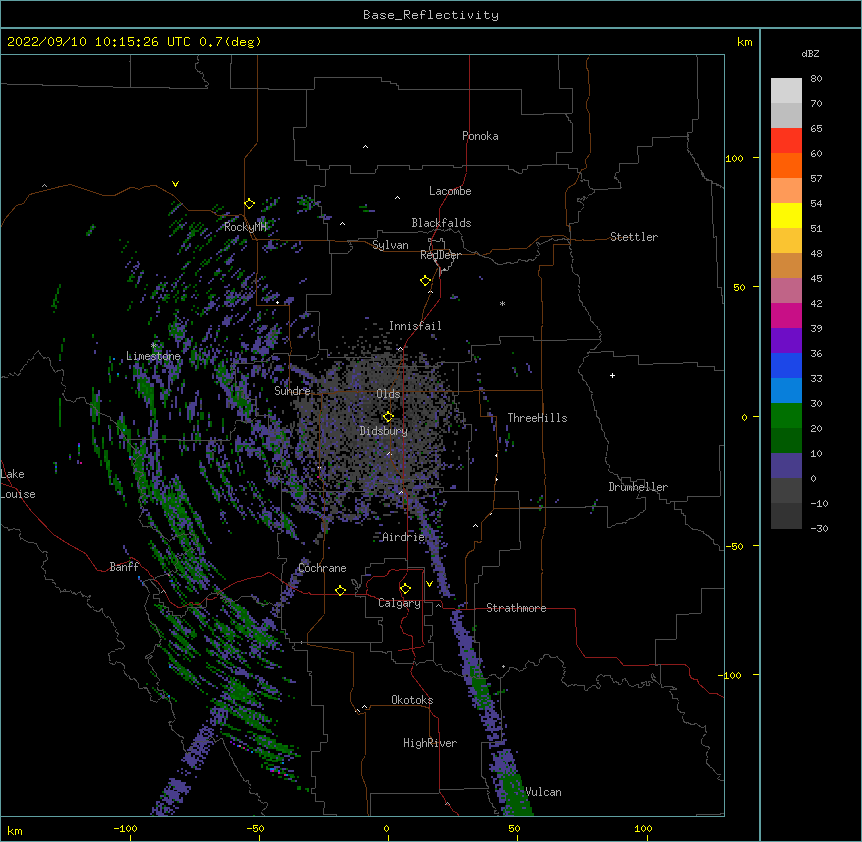Click the Stettler town label
The height and width of the screenshot is (842, 862).
coord(634,237)
